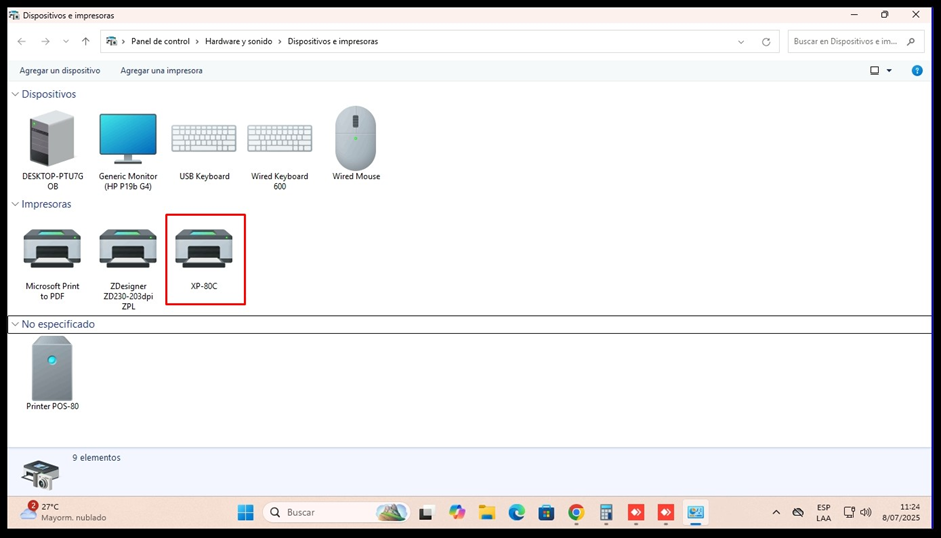This screenshot has height=538, width=941.
Task: Open the view options dropdown arrow
Action: pyautogui.click(x=889, y=71)
